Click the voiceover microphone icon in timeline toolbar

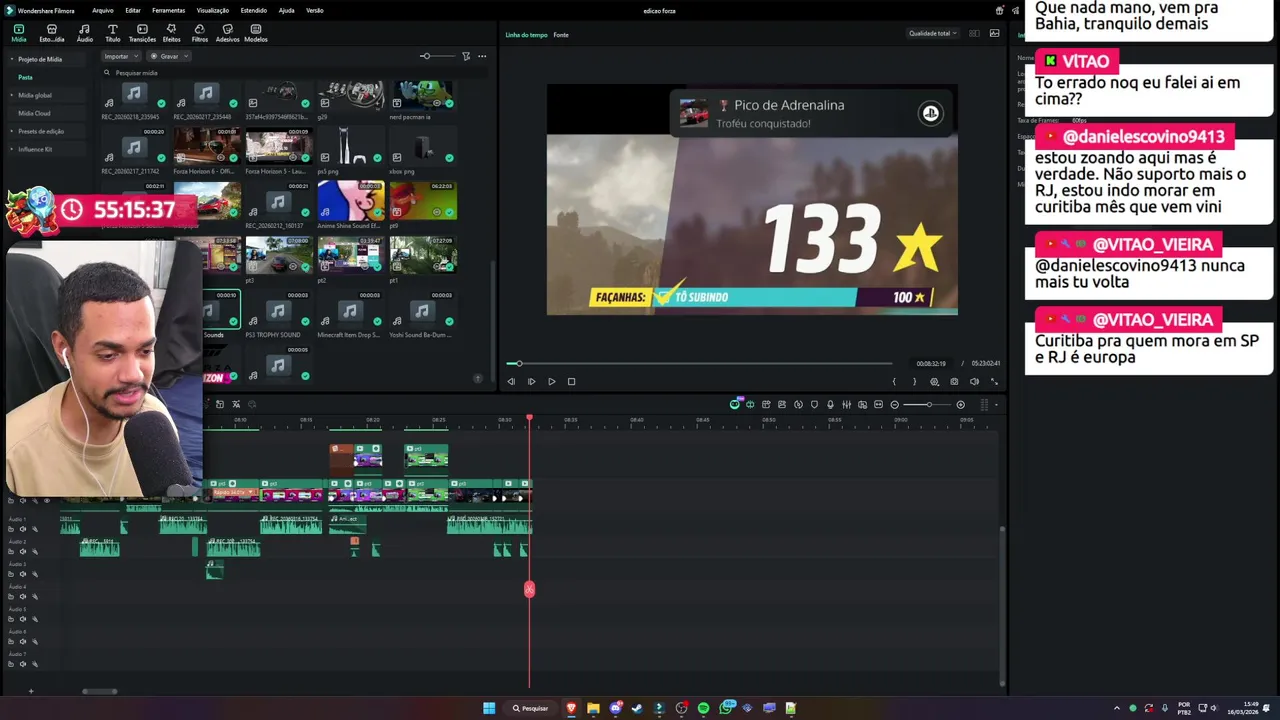pos(830,404)
